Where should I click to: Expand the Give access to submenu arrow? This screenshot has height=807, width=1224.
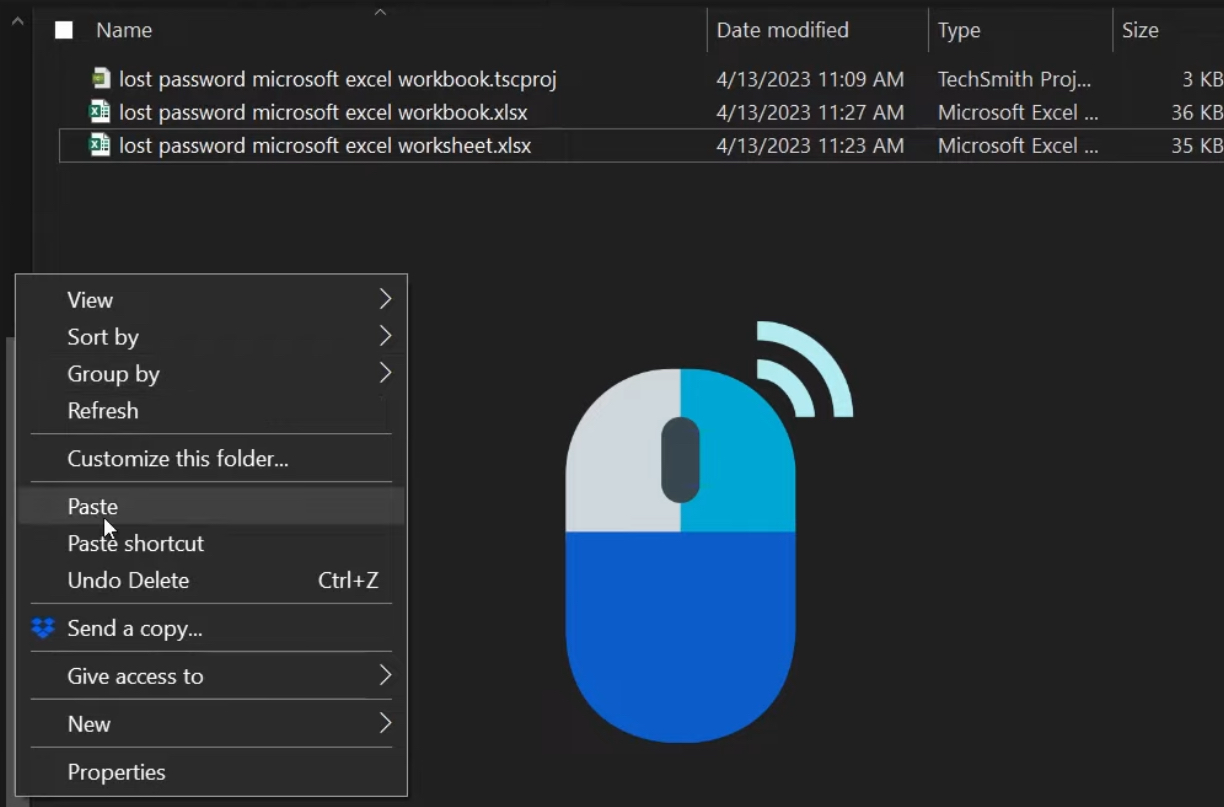[x=385, y=676]
